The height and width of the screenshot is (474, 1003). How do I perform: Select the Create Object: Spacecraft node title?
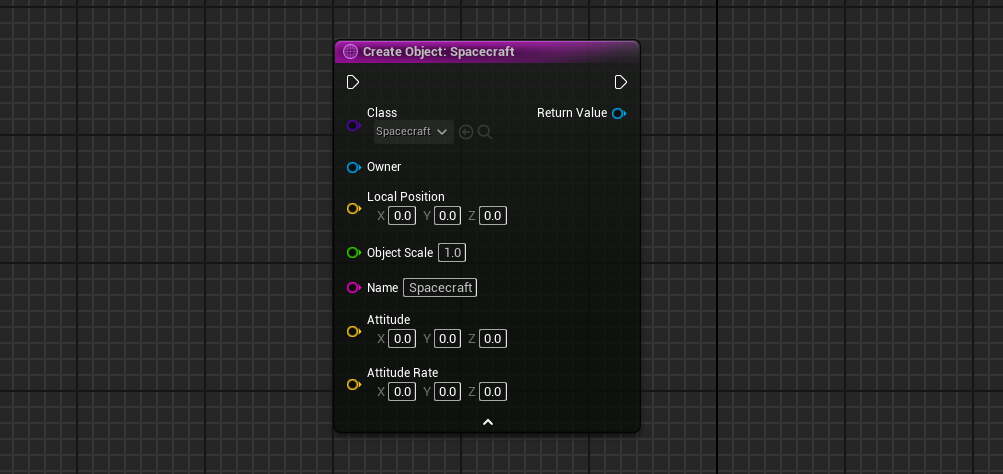[x=439, y=52]
